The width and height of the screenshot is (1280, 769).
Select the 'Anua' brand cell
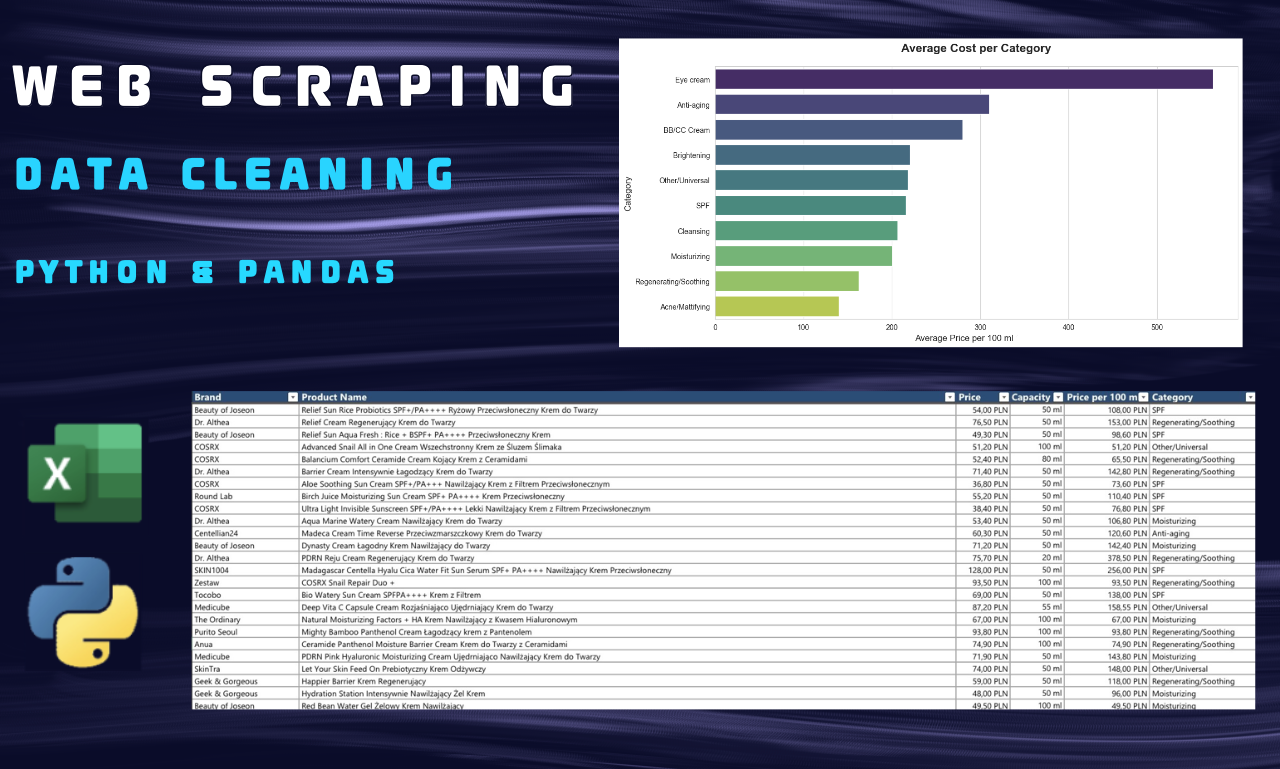point(245,644)
